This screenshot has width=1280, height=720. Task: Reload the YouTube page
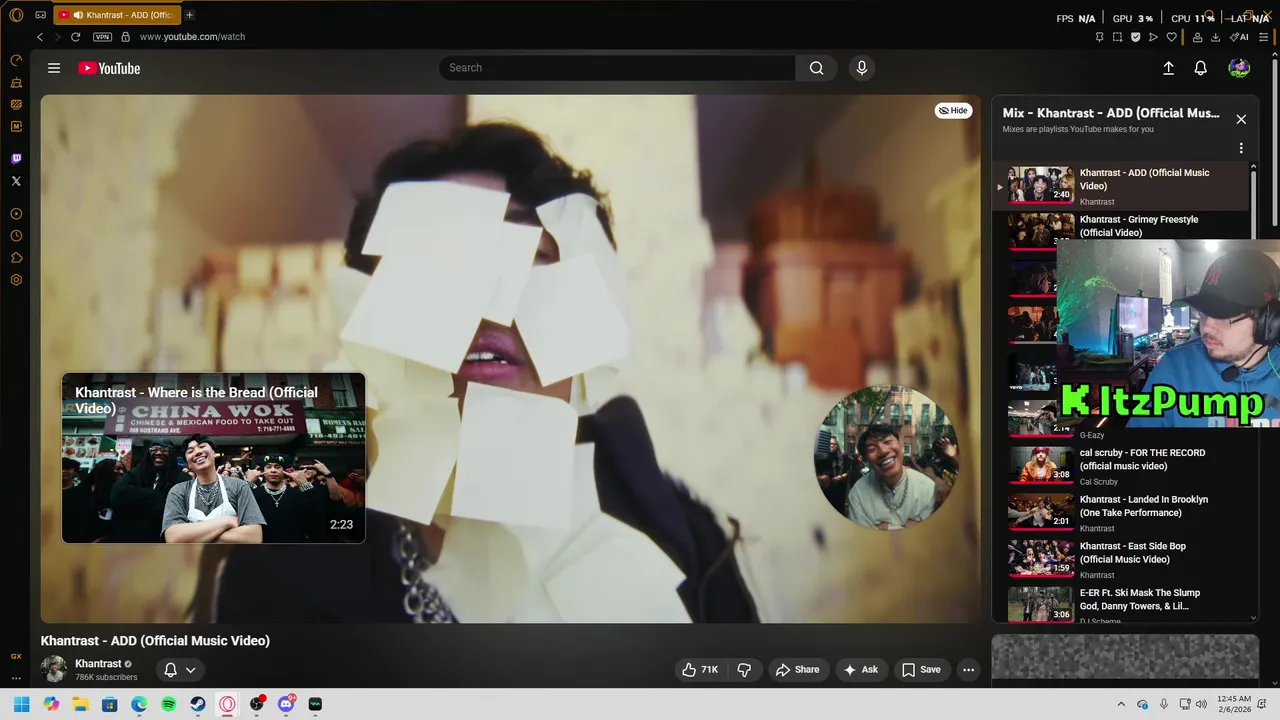click(x=75, y=37)
